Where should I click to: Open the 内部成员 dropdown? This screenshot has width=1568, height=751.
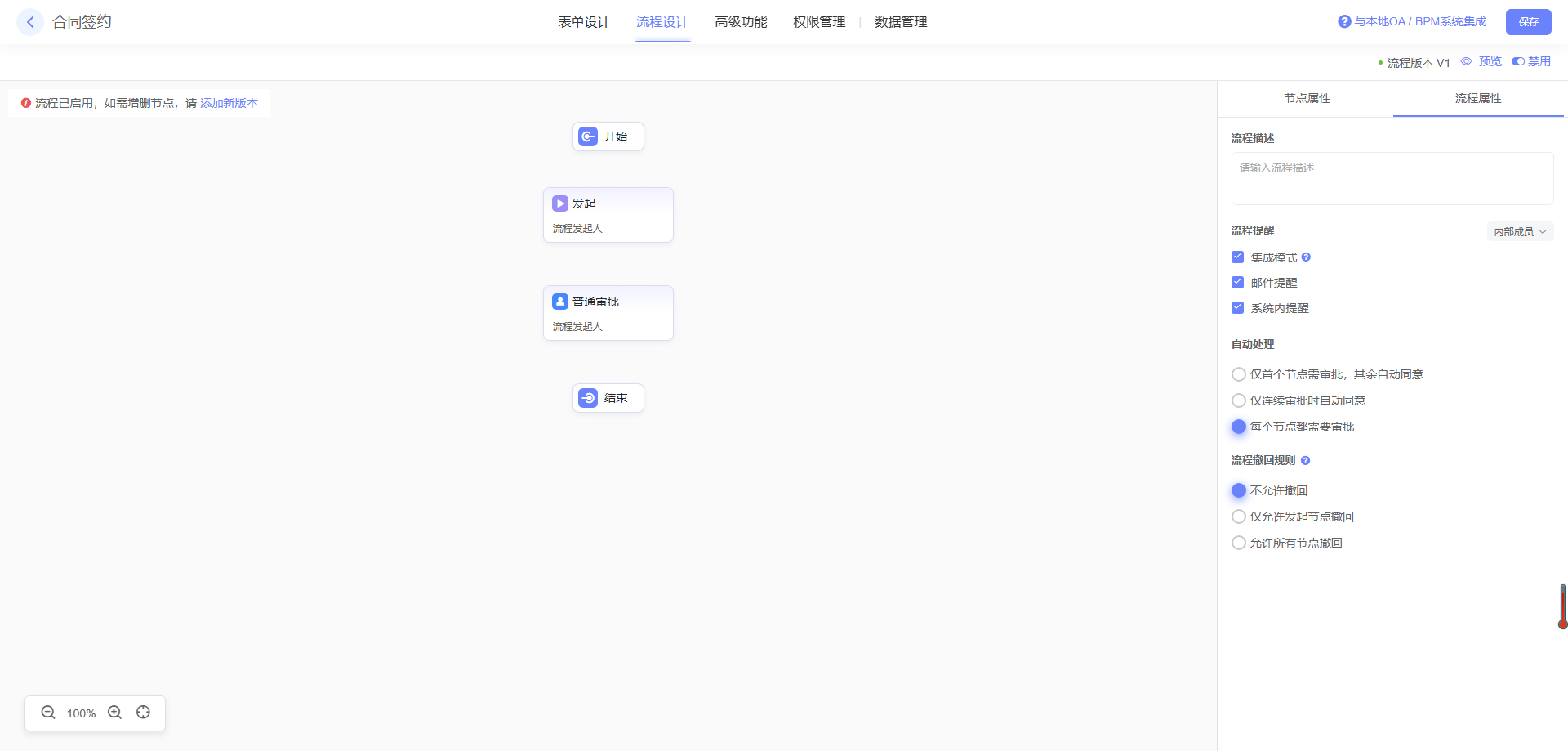pos(1519,232)
